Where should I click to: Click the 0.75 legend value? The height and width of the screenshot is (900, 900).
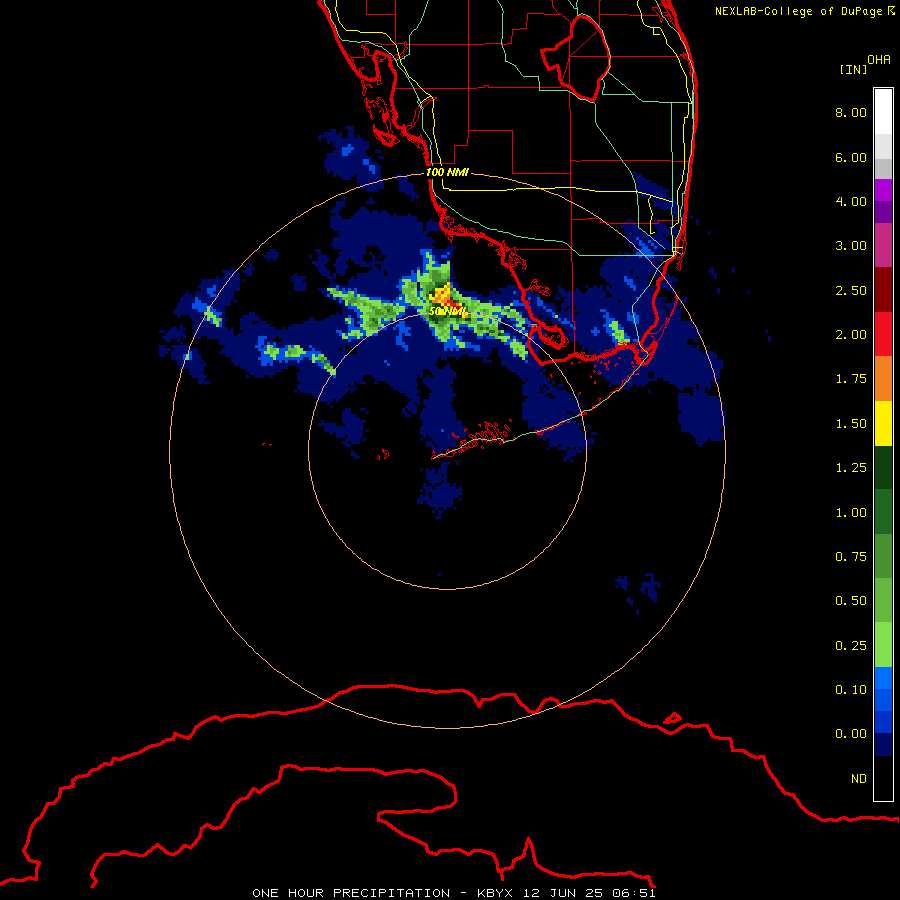(851, 557)
